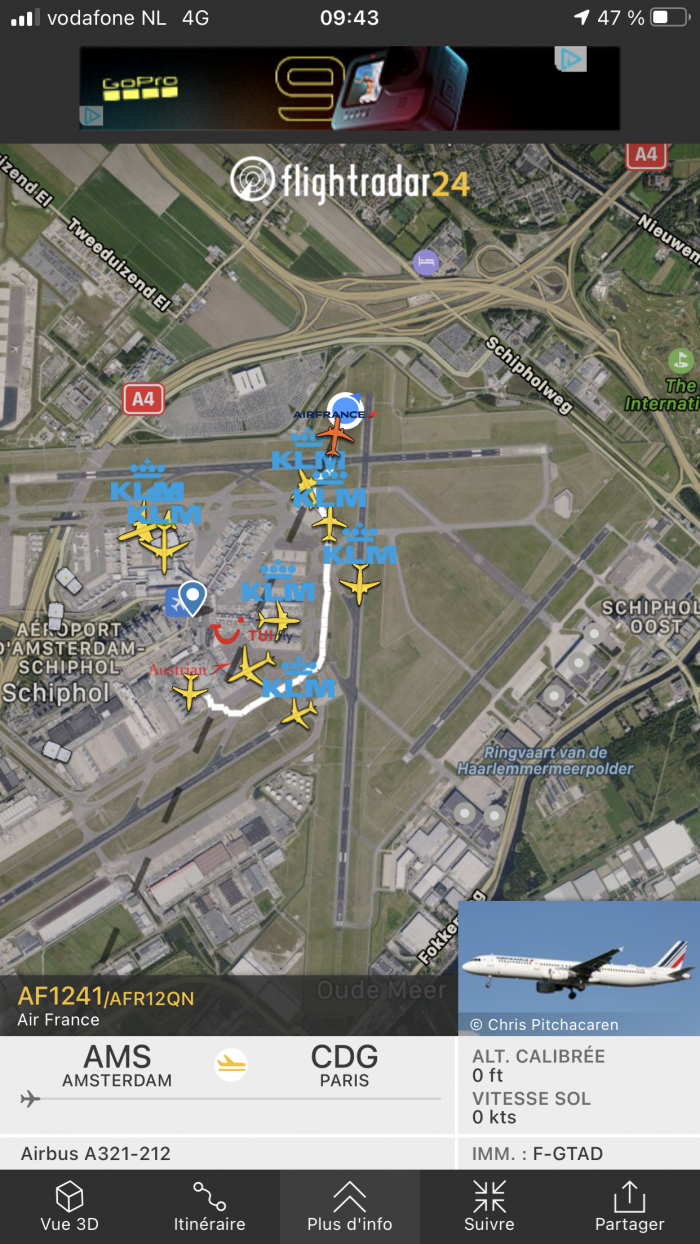Share the flight with Partager
The height and width of the screenshot is (1244, 700).
pyautogui.click(x=629, y=1206)
